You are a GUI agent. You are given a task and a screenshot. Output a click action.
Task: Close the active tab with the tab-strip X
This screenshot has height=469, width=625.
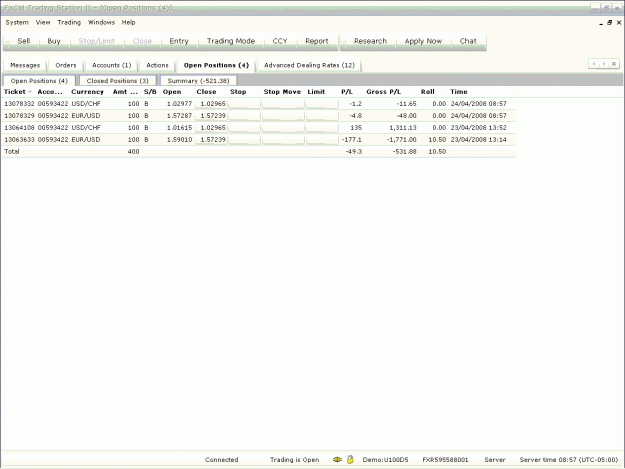(x=614, y=64)
